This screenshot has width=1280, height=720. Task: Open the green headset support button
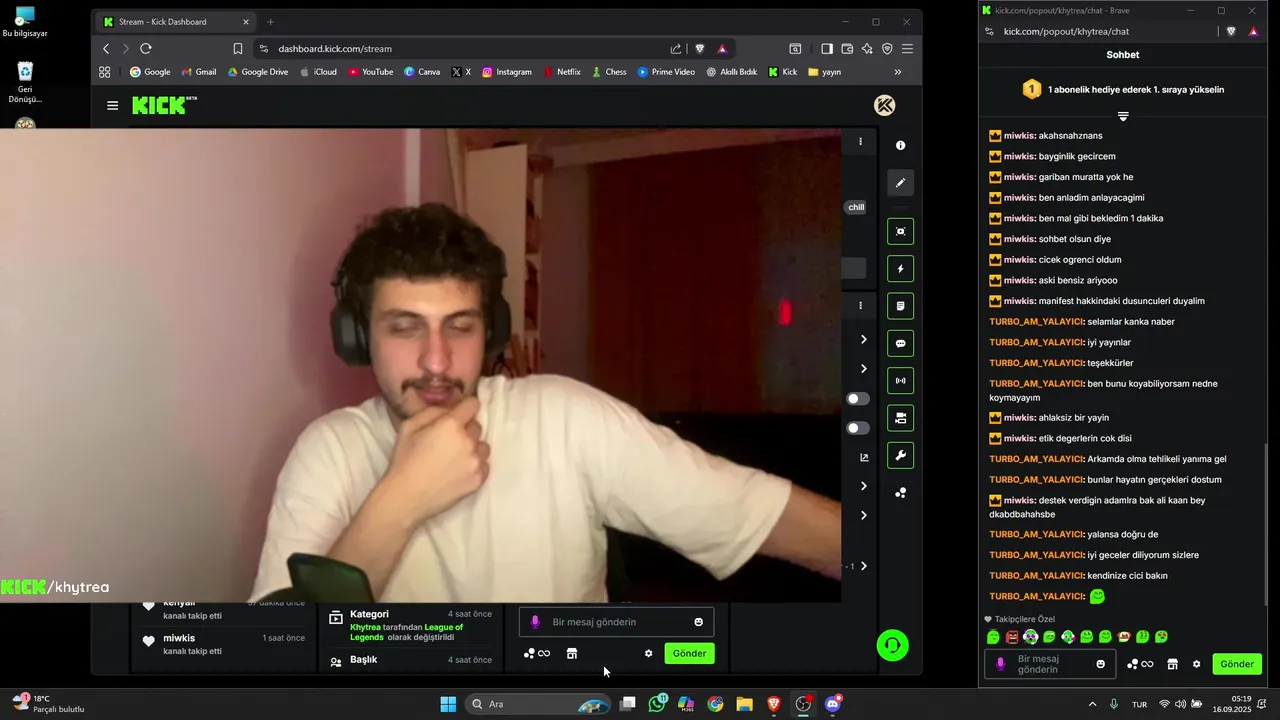(893, 645)
